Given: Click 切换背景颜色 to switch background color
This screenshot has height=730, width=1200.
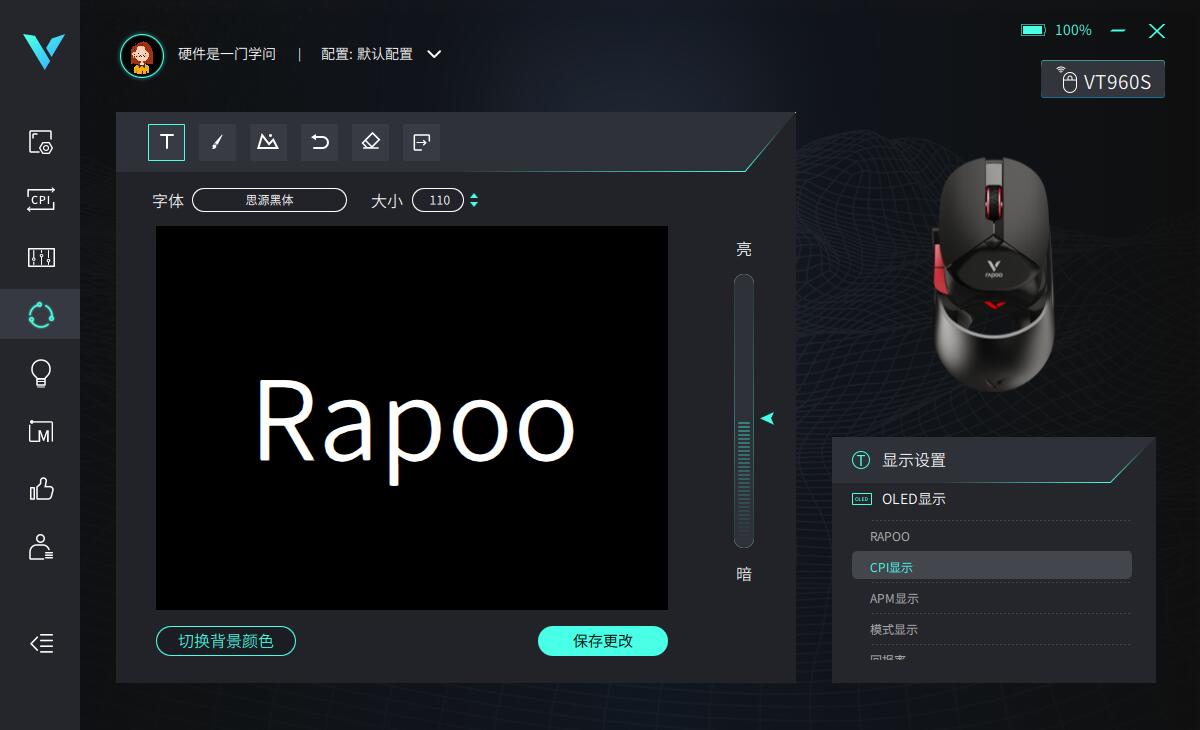Looking at the screenshot, I should click(226, 641).
